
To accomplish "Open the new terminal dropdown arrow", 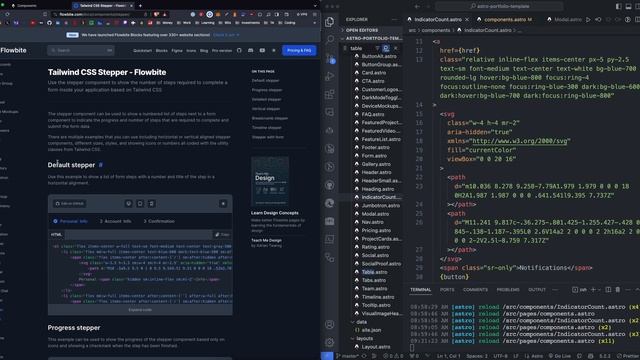I will click(x=599, y=289).
